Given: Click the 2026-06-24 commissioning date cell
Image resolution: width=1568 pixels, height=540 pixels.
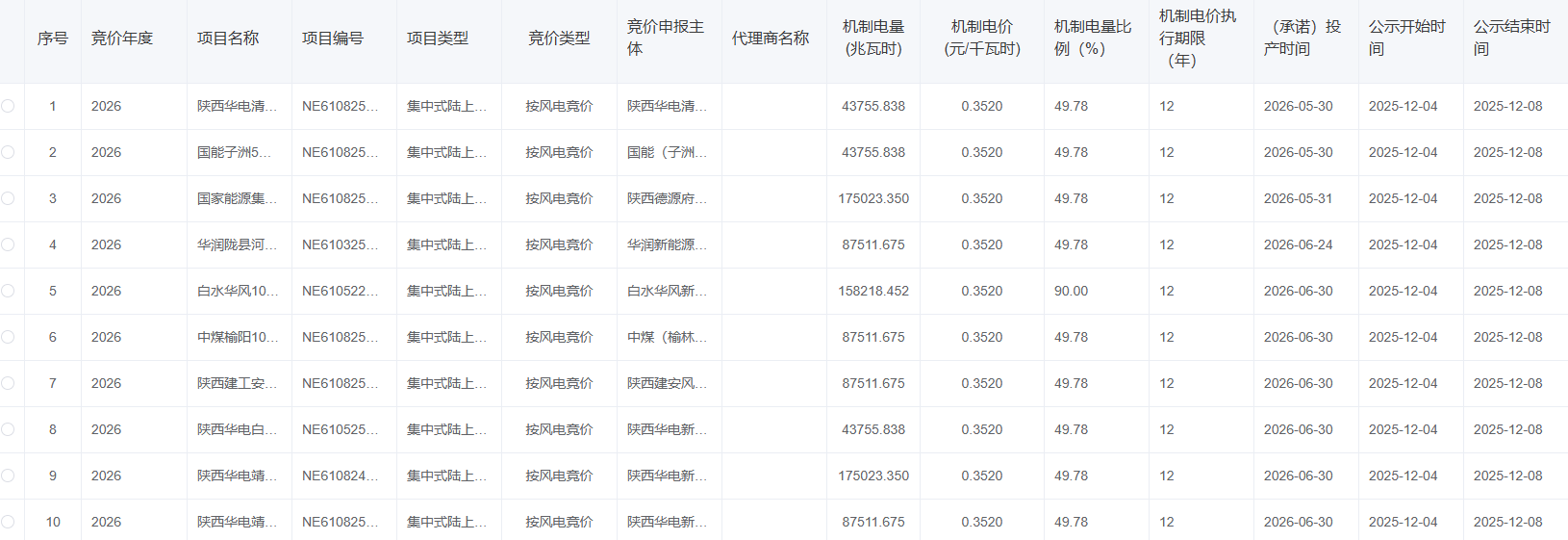Looking at the screenshot, I should coord(1298,244).
